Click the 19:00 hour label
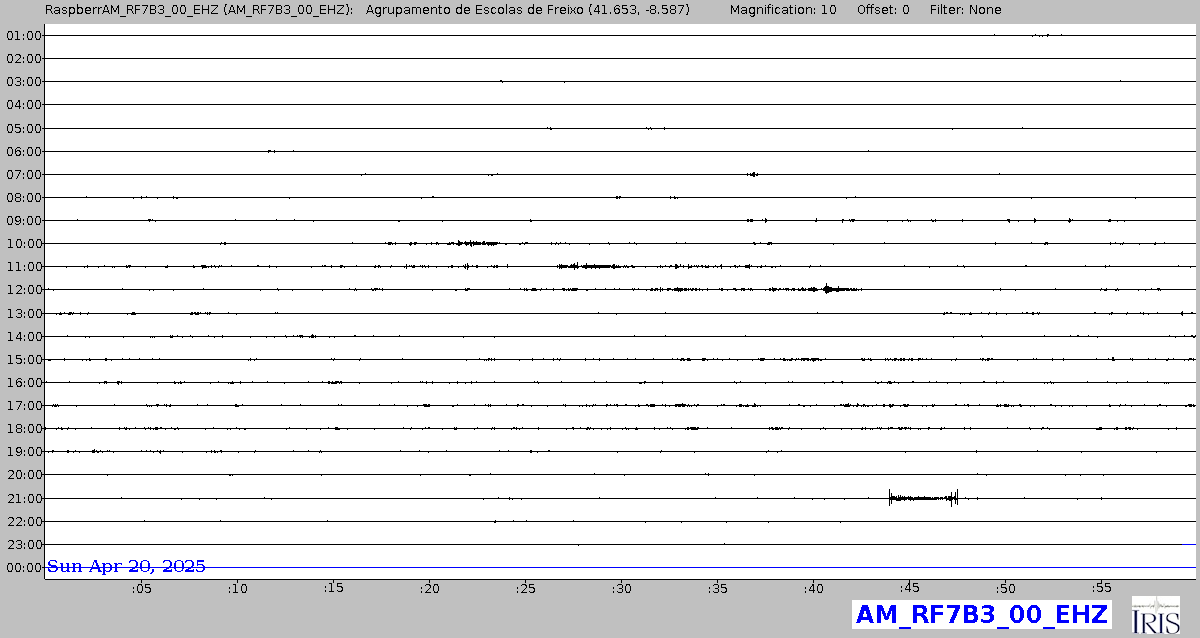Viewport: 1200px width, 638px height. tap(24, 452)
